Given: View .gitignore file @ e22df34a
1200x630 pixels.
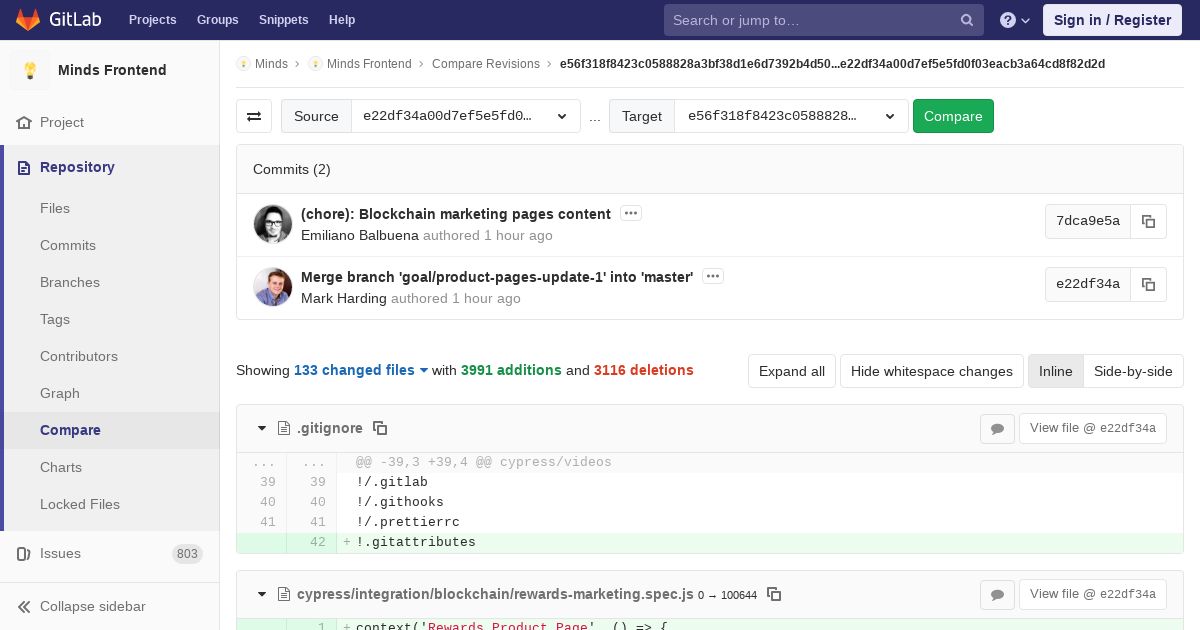Looking at the screenshot, I should (x=1093, y=428).
